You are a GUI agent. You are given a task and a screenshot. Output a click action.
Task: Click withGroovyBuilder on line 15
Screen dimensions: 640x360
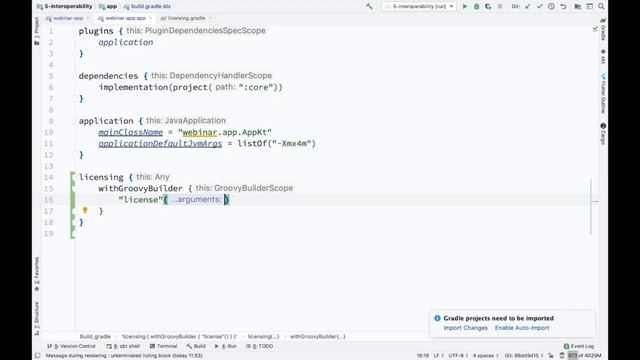point(140,188)
